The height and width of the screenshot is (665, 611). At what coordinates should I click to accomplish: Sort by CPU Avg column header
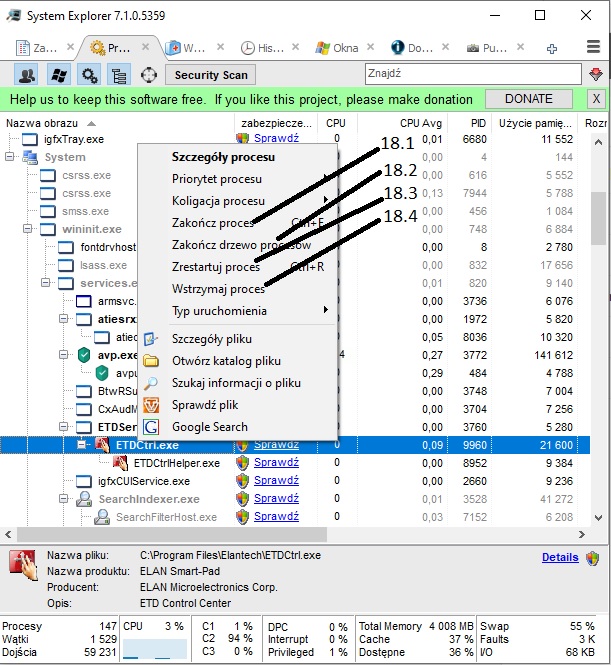click(402, 123)
